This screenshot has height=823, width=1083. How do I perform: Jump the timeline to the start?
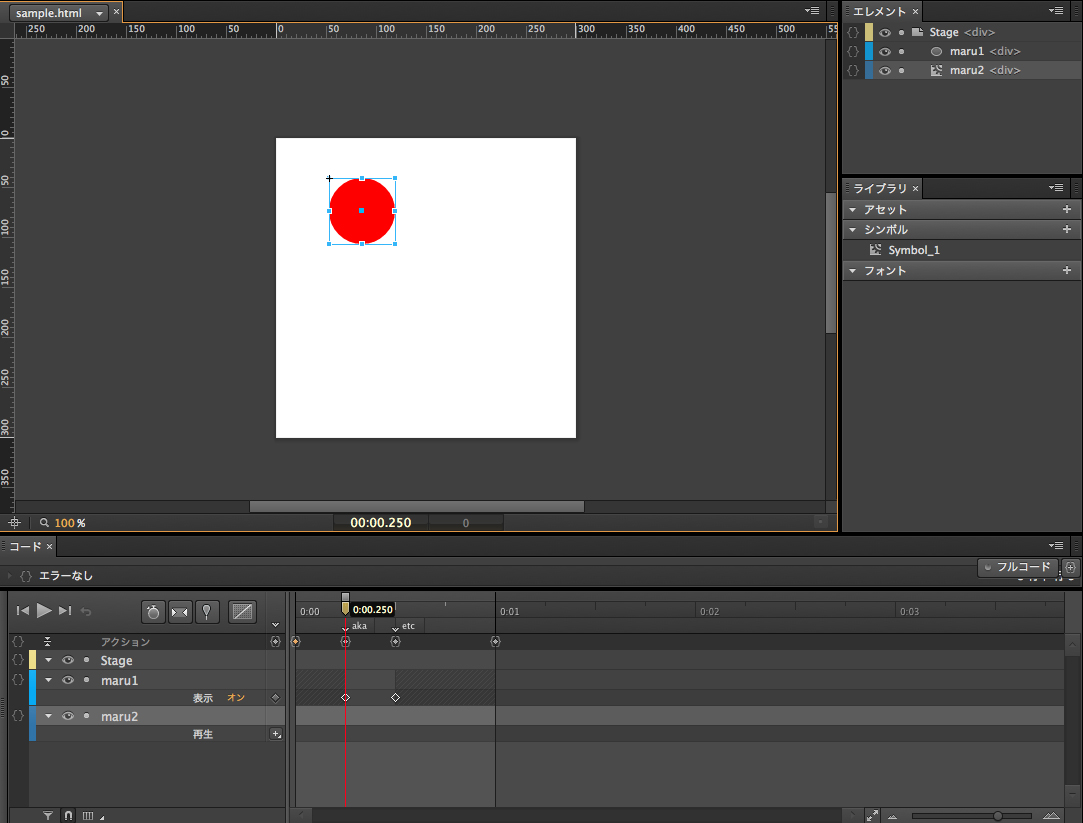click(23, 610)
